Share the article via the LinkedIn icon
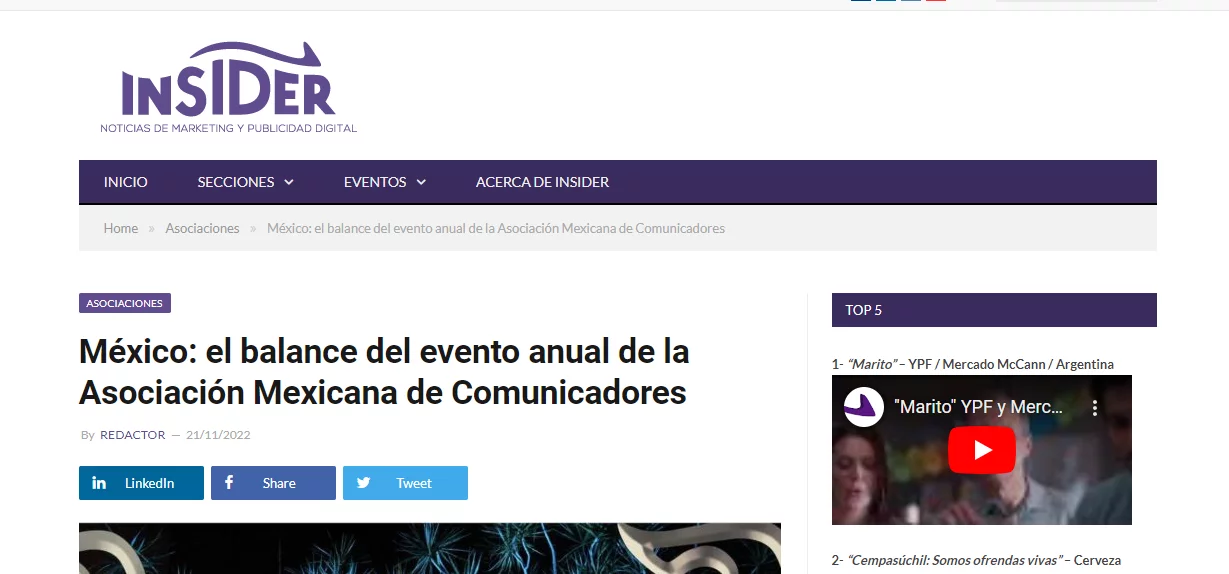Viewport: 1229px width, 574px height. coord(100,483)
